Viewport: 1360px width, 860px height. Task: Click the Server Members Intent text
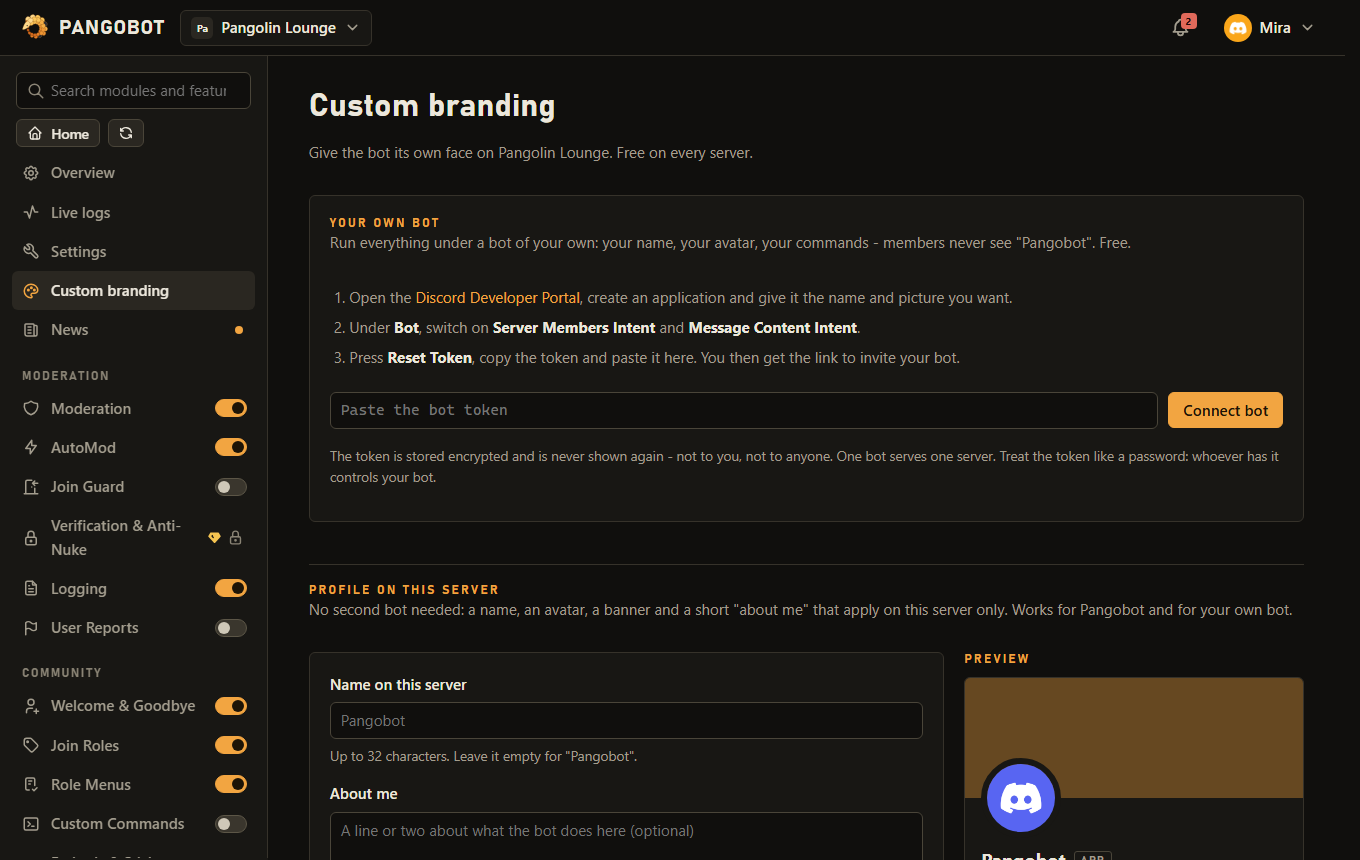(x=574, y=328)
